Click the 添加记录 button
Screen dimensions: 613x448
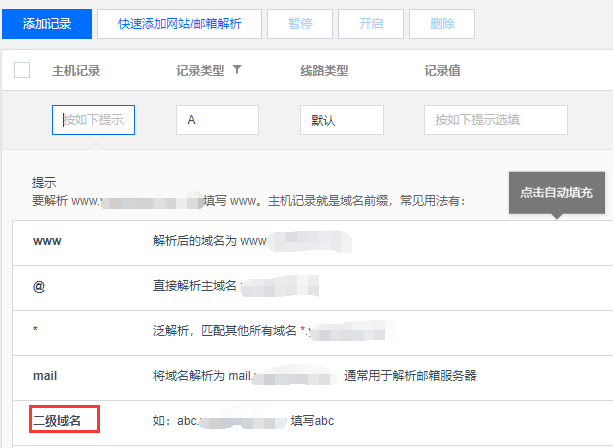coord(47,24)
